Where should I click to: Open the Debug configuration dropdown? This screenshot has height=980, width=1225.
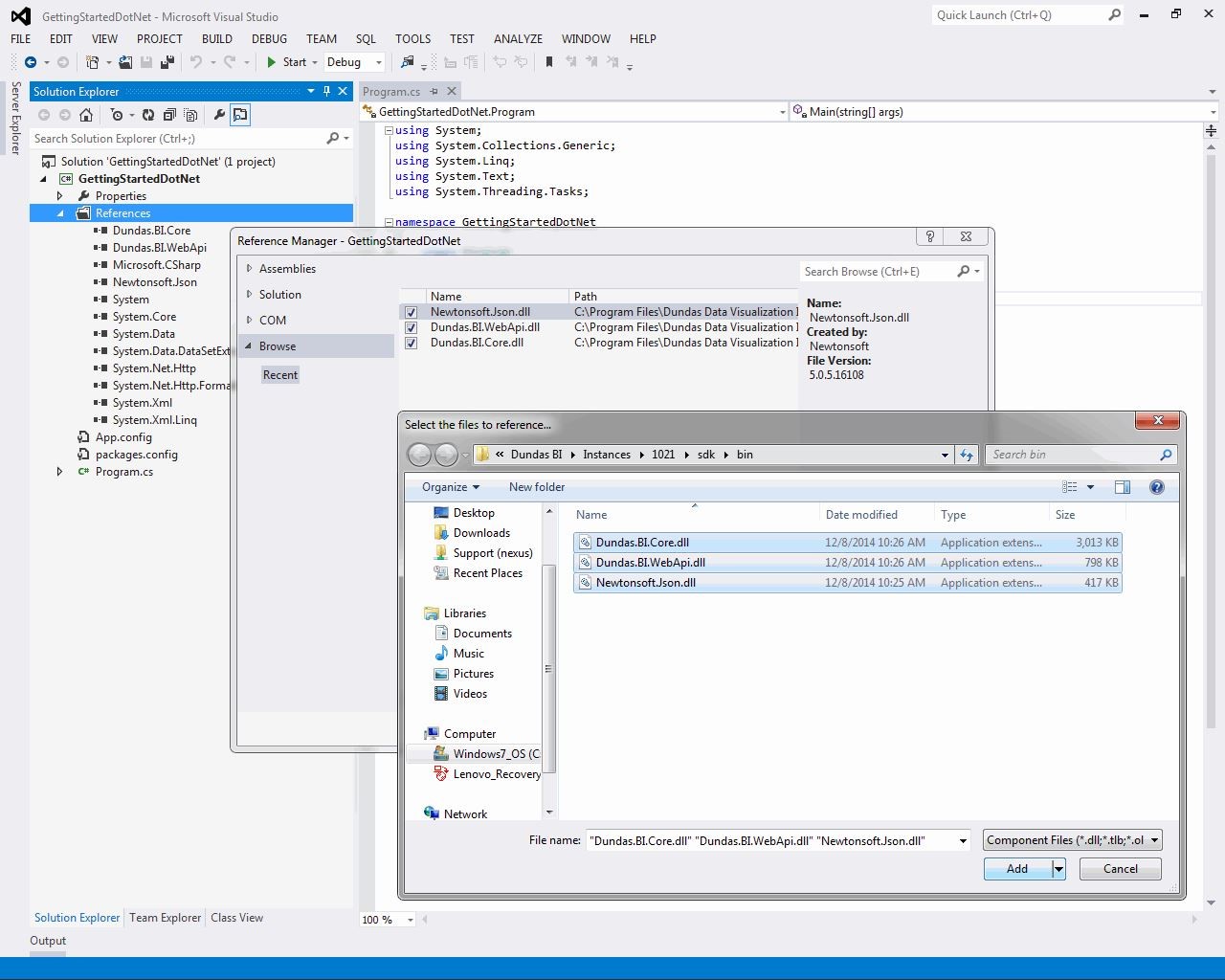(354, 62)
